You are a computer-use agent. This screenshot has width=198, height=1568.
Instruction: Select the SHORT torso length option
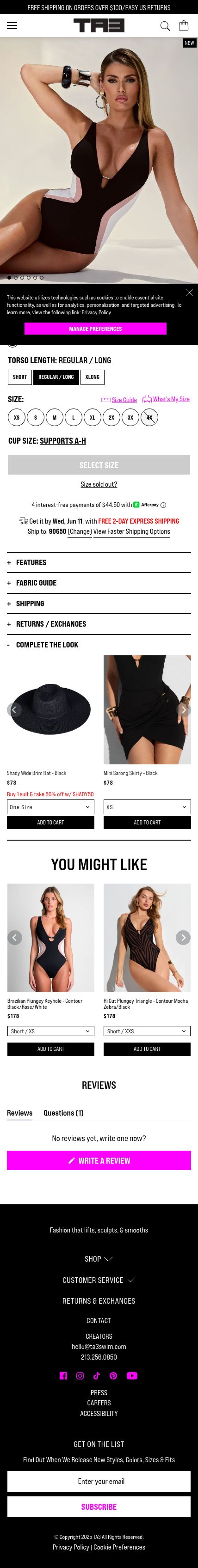pyautogui.click(x=20, y=378)
